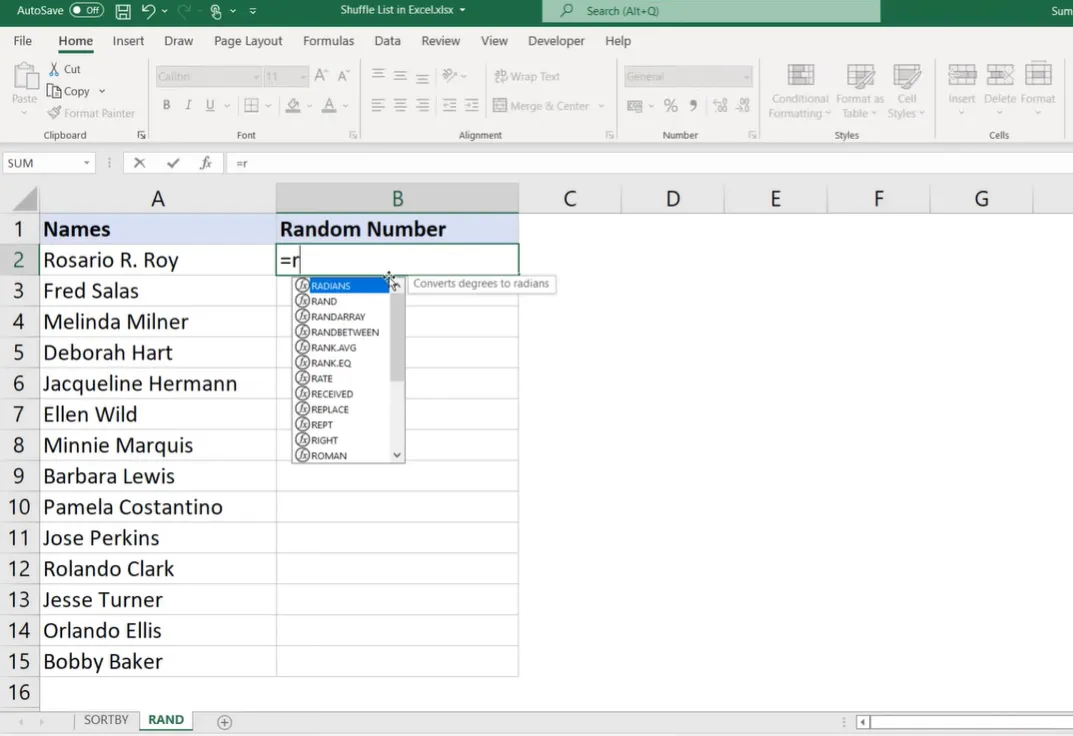Click the Cut scissors icon
Screen dimensions: 1073x736
click(x=54, y=69)
